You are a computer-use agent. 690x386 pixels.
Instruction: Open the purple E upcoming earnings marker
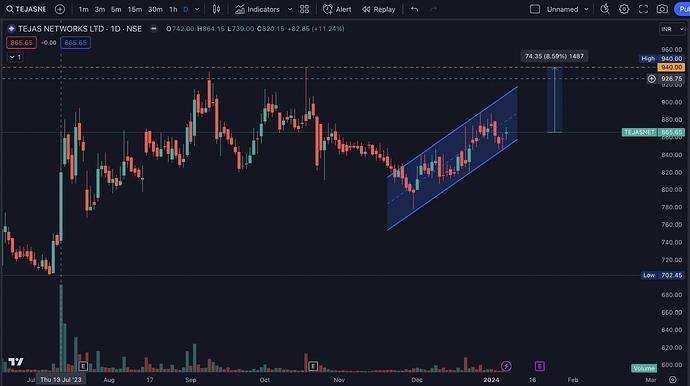click(540, 366)
